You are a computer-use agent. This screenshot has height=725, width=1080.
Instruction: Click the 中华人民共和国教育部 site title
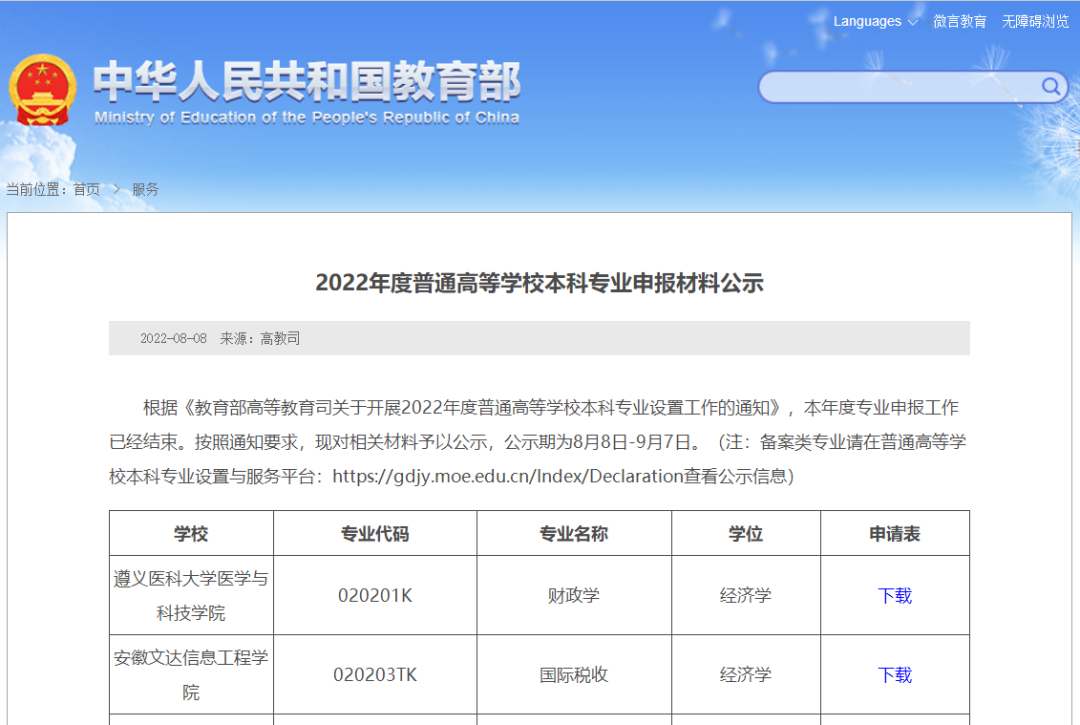(x=307, y=83)
